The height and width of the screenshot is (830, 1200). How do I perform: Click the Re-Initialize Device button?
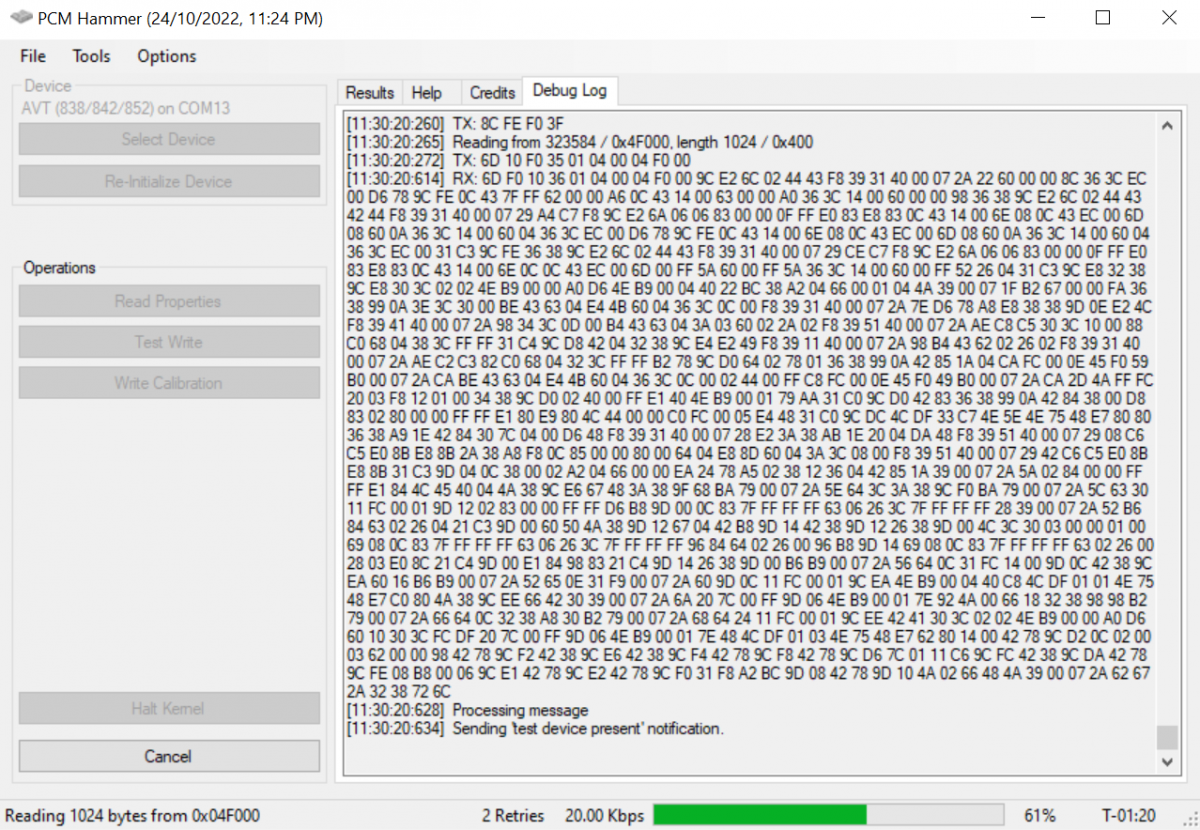(x=168, y=181)
